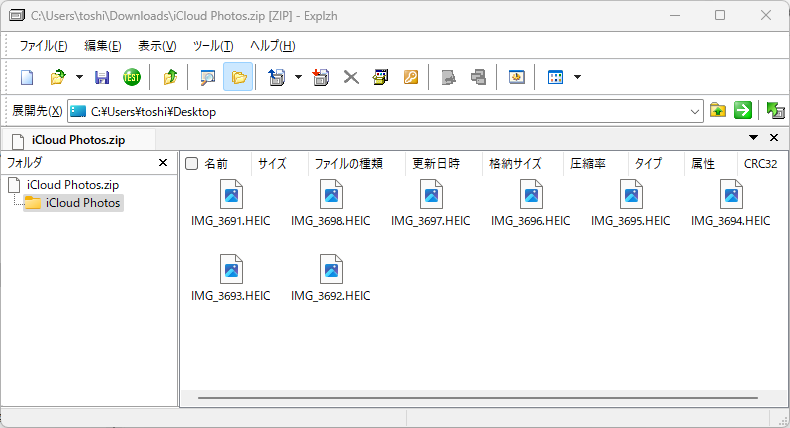790x428 pixels.
Task: Close the フォルダ pane
Action: (x=163, y=163)
